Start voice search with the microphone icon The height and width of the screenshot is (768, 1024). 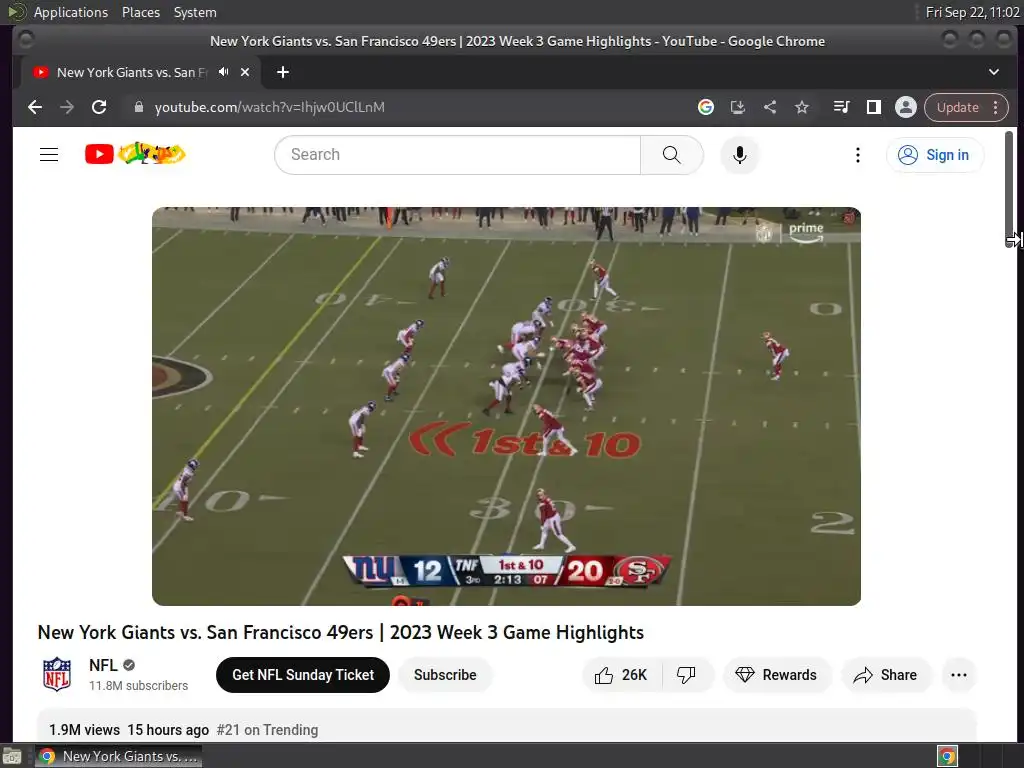tap(739, 155)
